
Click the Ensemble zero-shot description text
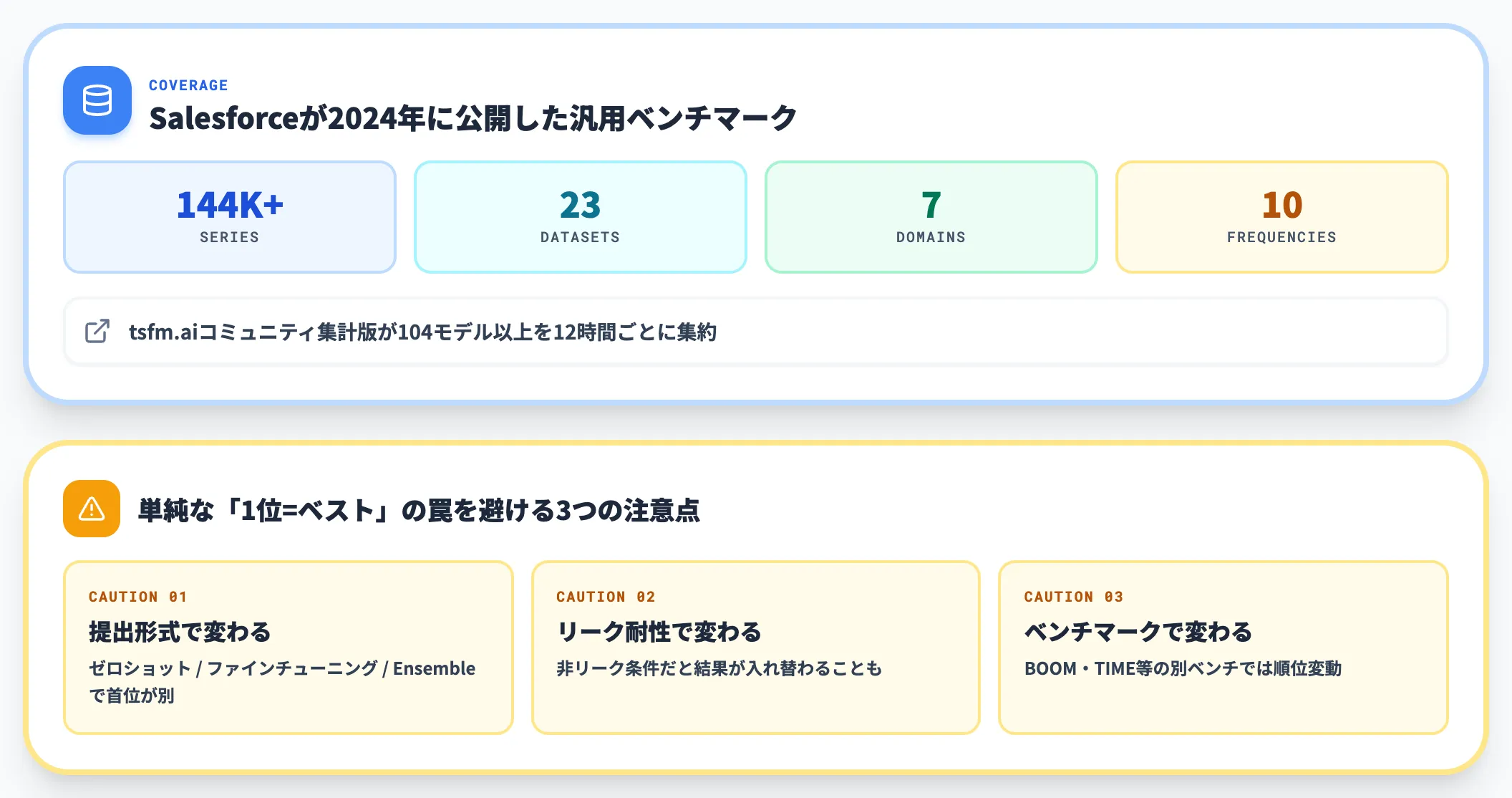pyautogui.click(x=282, y=682)
